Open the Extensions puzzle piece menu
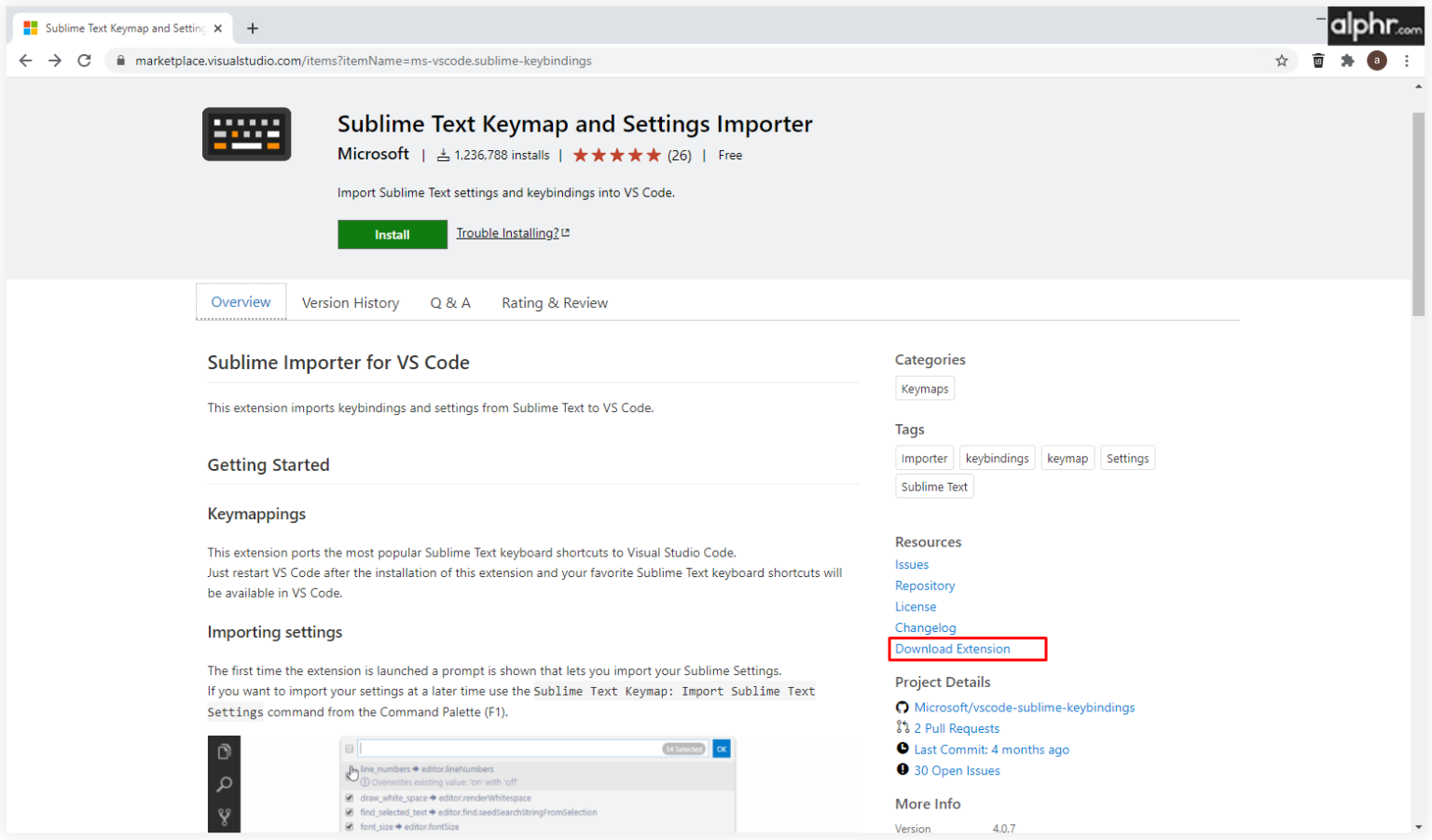1432x840 pixels. coord(1347,61)
